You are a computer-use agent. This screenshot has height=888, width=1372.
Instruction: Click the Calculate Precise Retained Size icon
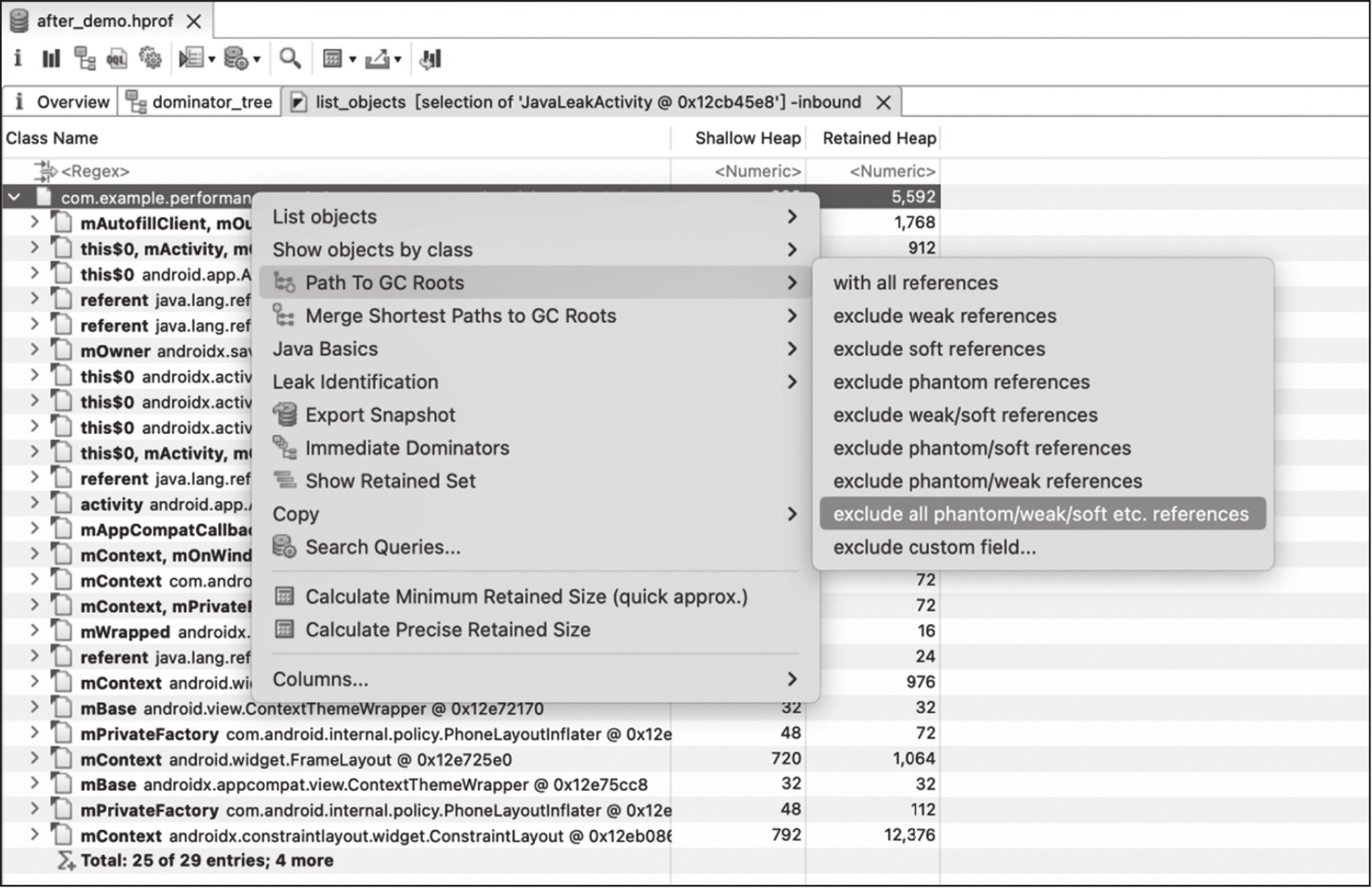click(x=284, y=630)
